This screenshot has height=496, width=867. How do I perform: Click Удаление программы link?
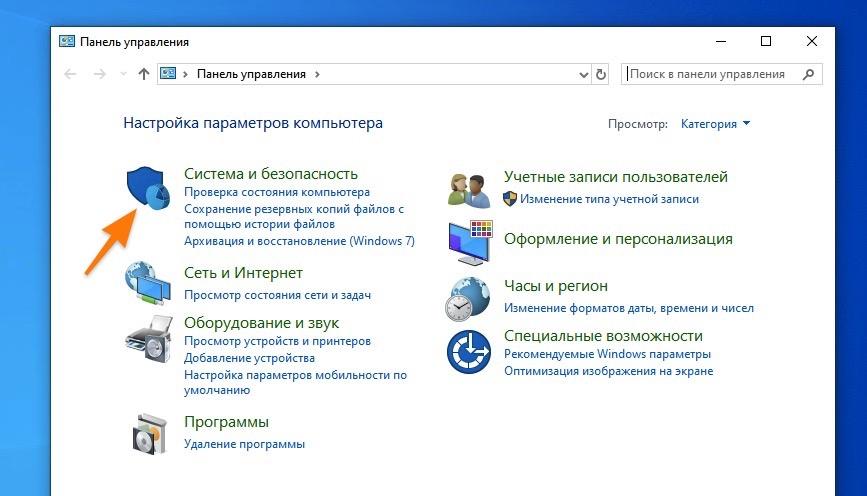pyautogui.click(x=244, y=444)
